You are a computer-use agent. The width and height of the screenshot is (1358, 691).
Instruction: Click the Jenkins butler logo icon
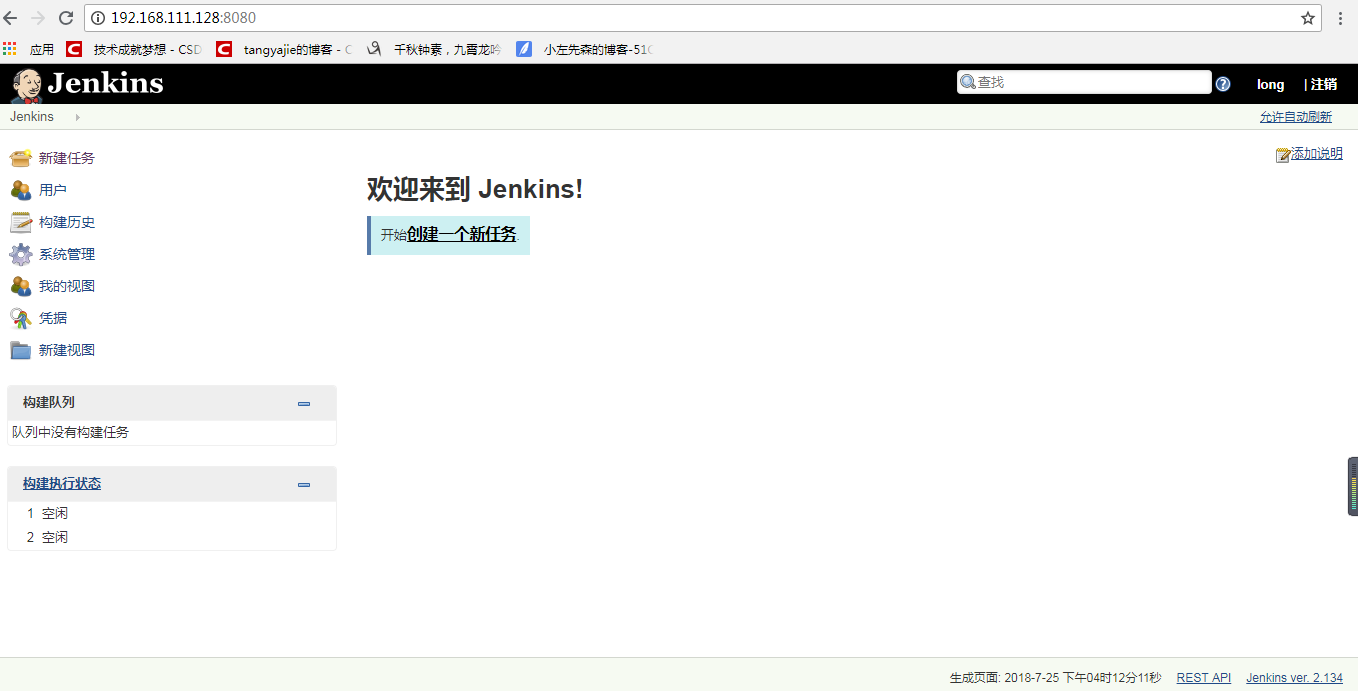(27, 85)
